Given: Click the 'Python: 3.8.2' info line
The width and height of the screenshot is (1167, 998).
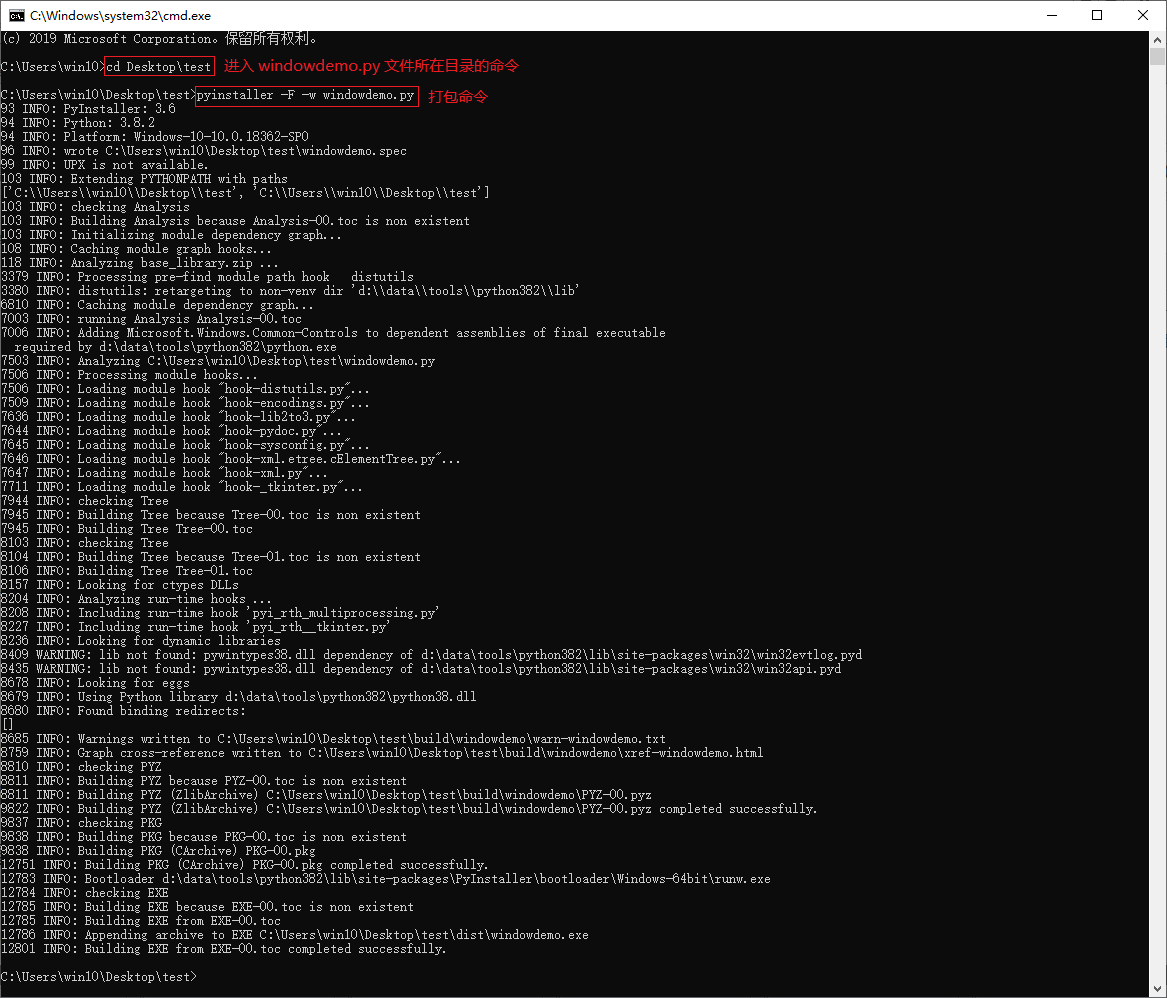Looking at the screenshot, I should 78,123.
